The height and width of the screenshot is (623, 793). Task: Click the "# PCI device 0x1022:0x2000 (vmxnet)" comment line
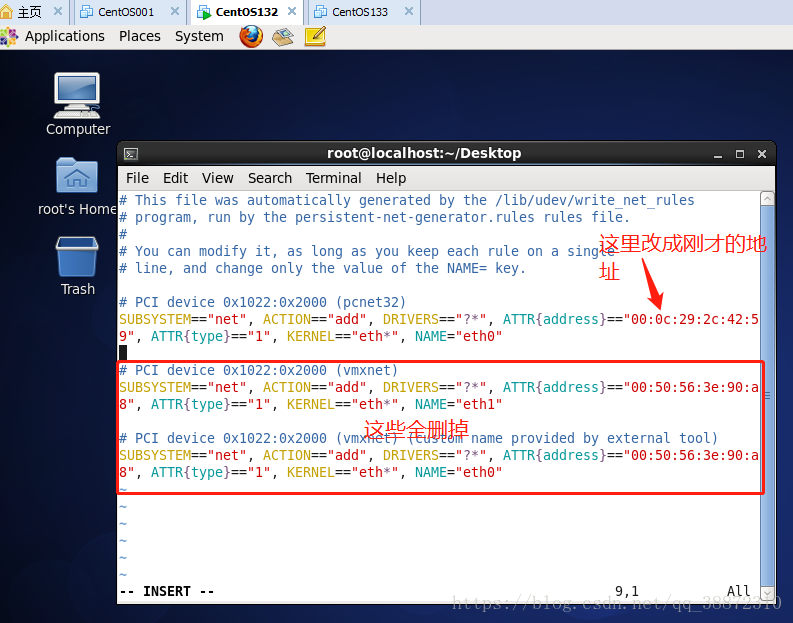[258, 370]
